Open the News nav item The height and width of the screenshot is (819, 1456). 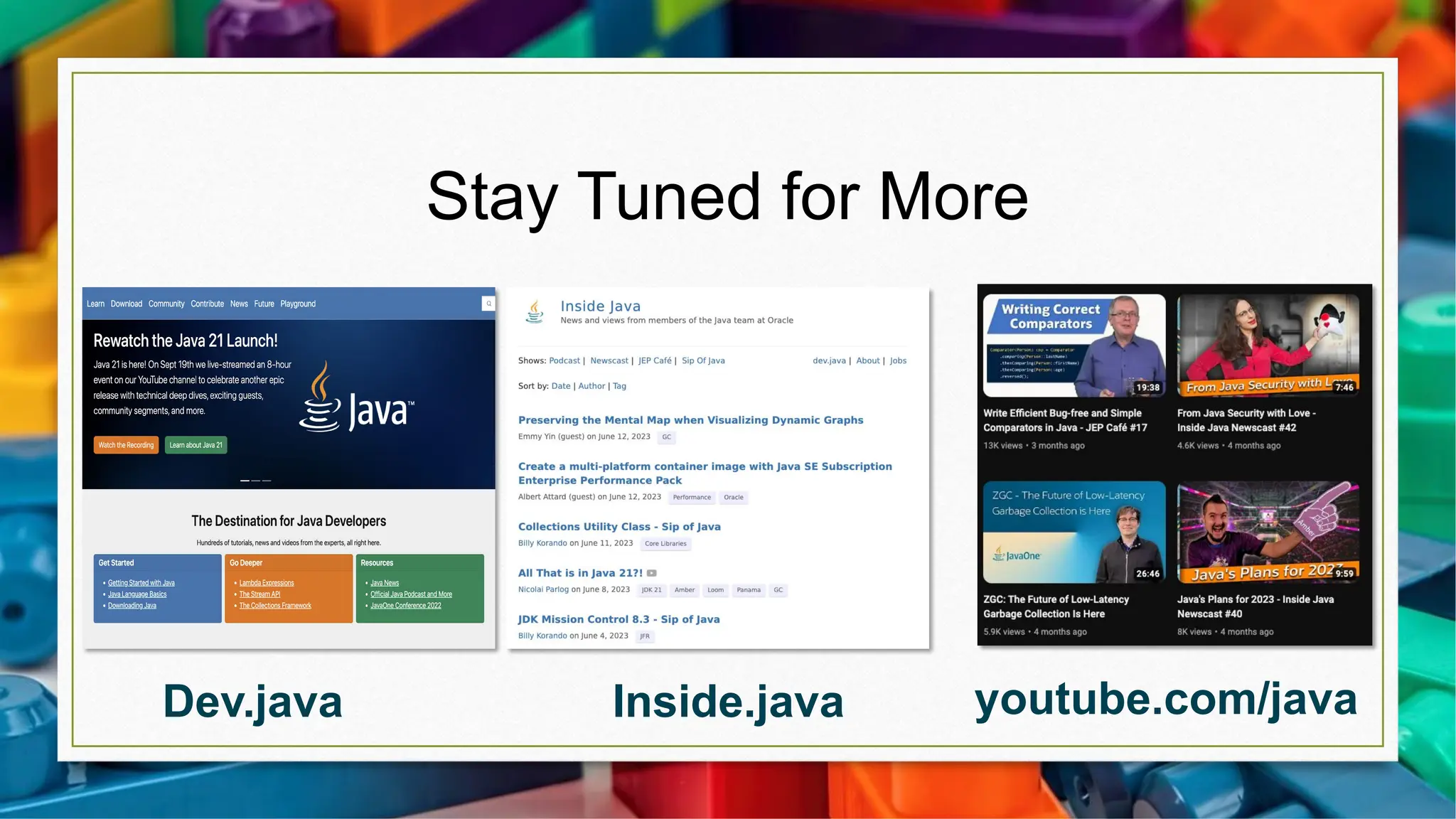[x=239, y=304]
